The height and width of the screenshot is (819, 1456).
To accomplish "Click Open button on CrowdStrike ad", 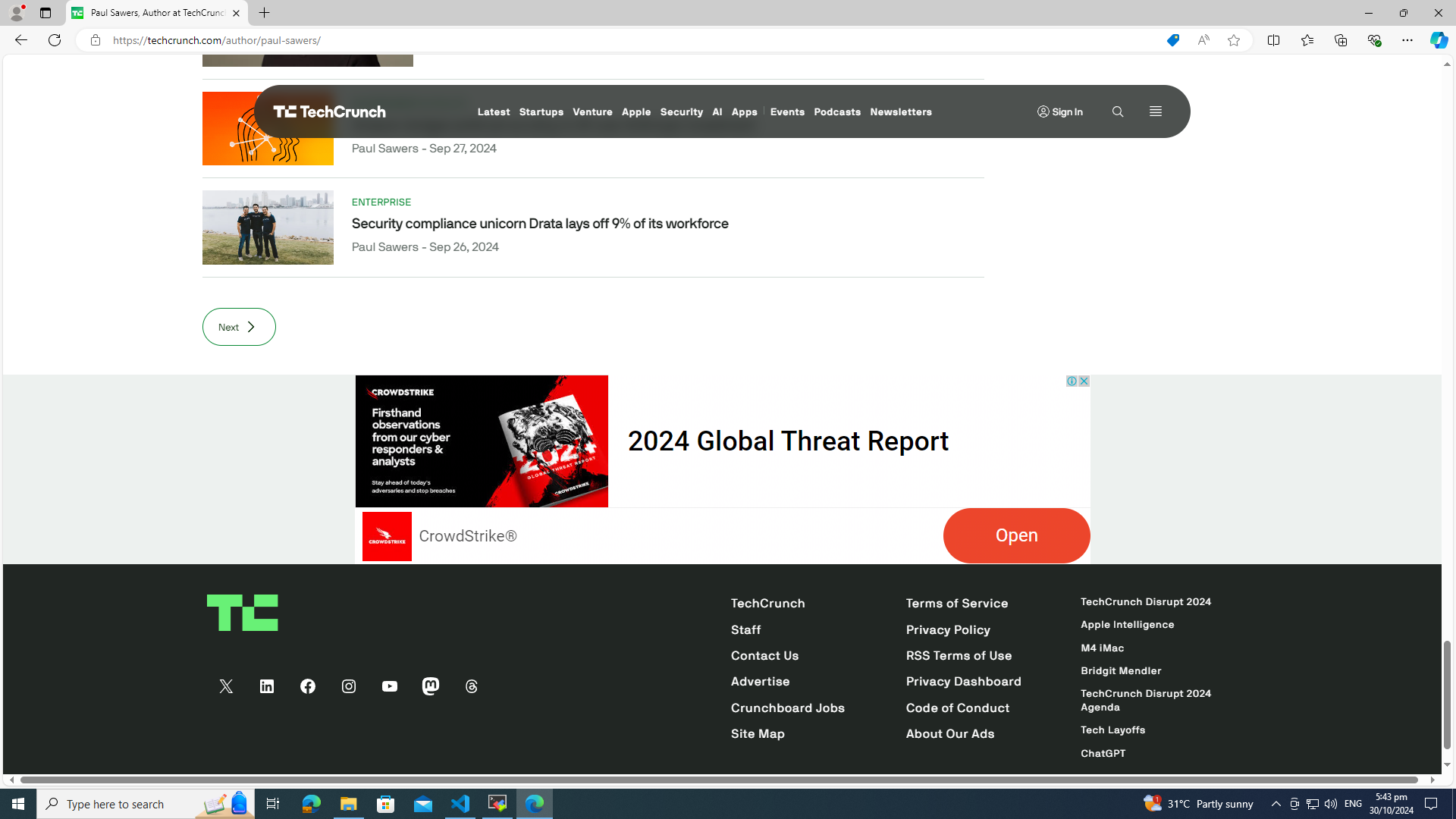I will click(x=1016, y=535).
